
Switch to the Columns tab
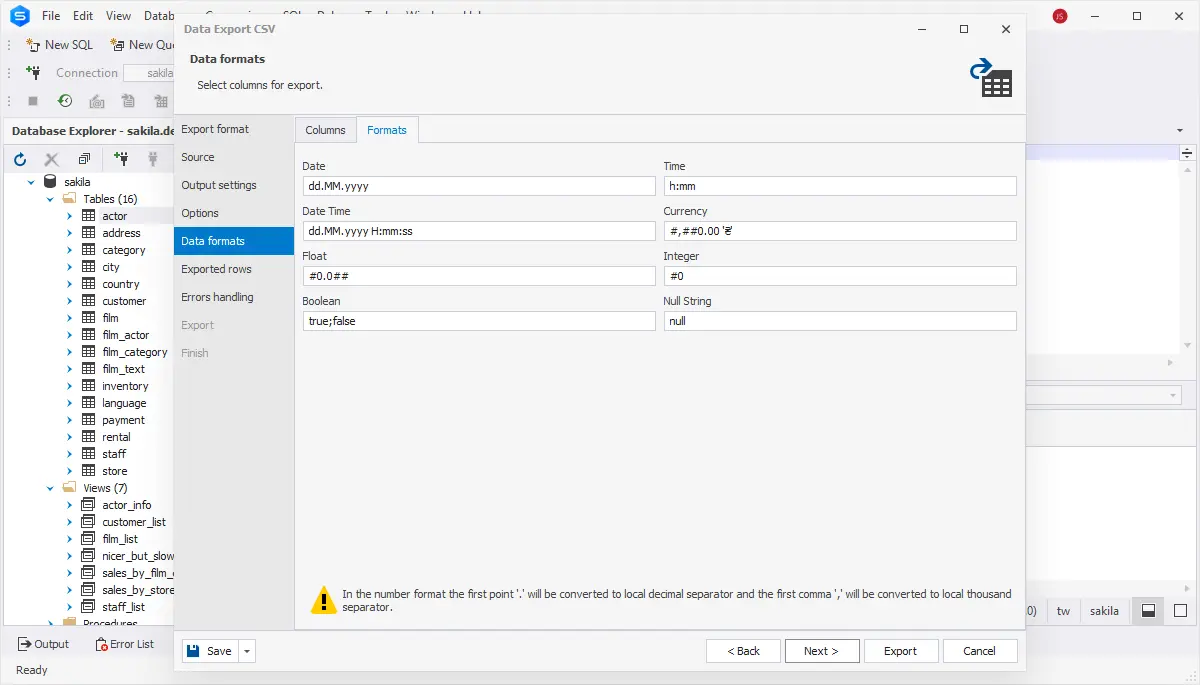click(325, 130)
